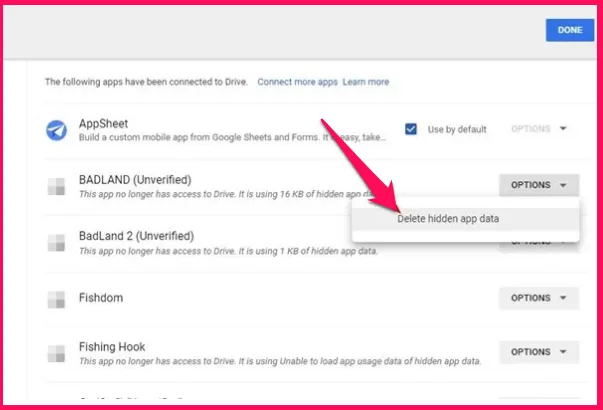Viewport: 603px width, 410px height.
Task: Collapse OPTIONS dropdown for BADLAND (Unverified)
Action: click(x=539, y=185)
